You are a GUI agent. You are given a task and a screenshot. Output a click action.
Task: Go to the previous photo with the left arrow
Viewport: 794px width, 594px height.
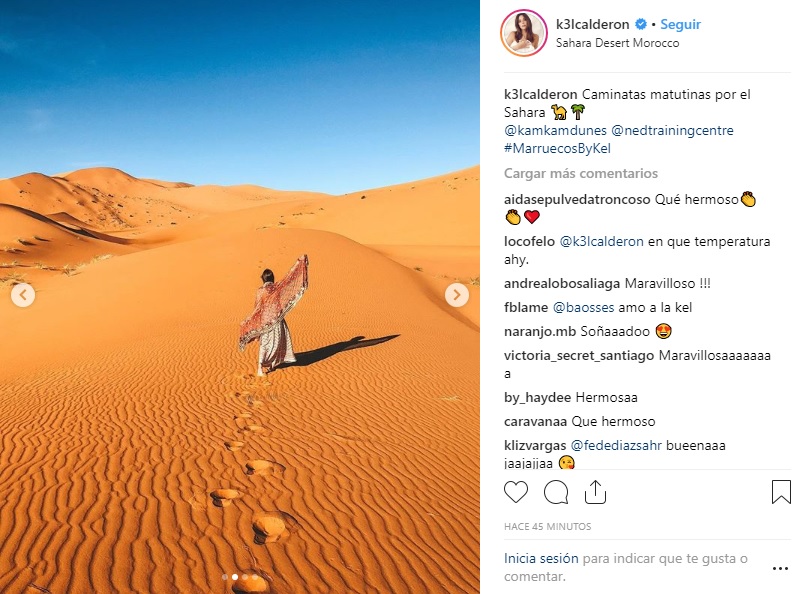coord(23,295)
